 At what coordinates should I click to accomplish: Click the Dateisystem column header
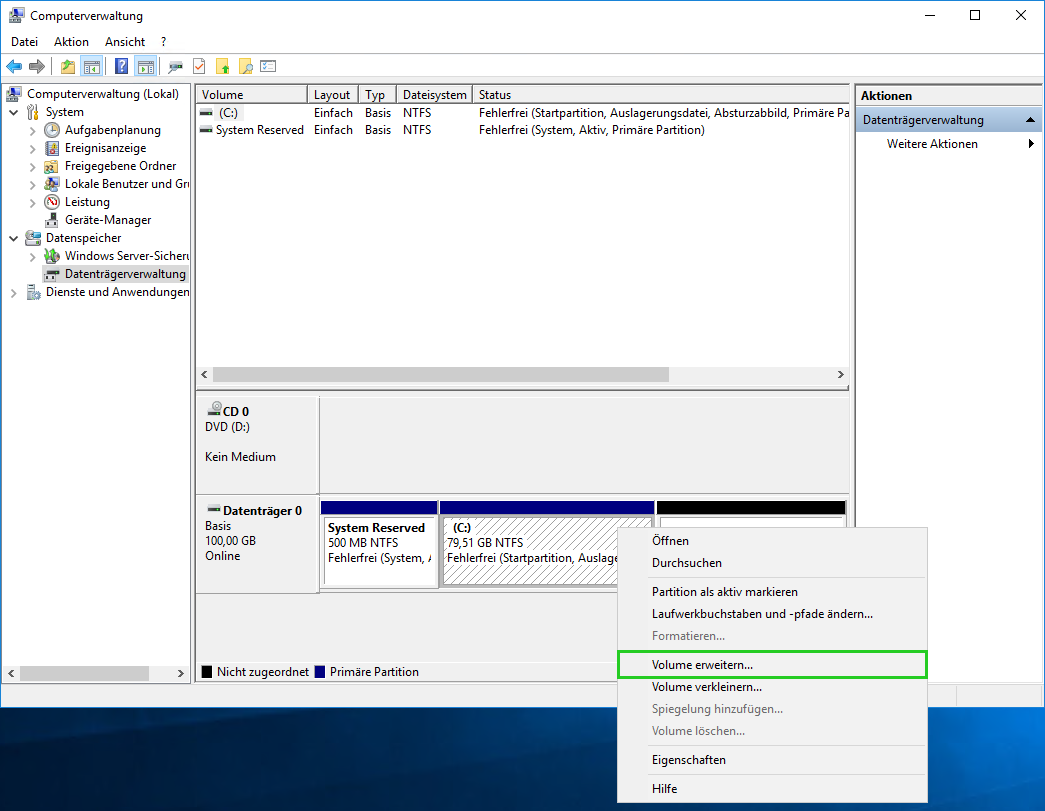tap(434, 95)
